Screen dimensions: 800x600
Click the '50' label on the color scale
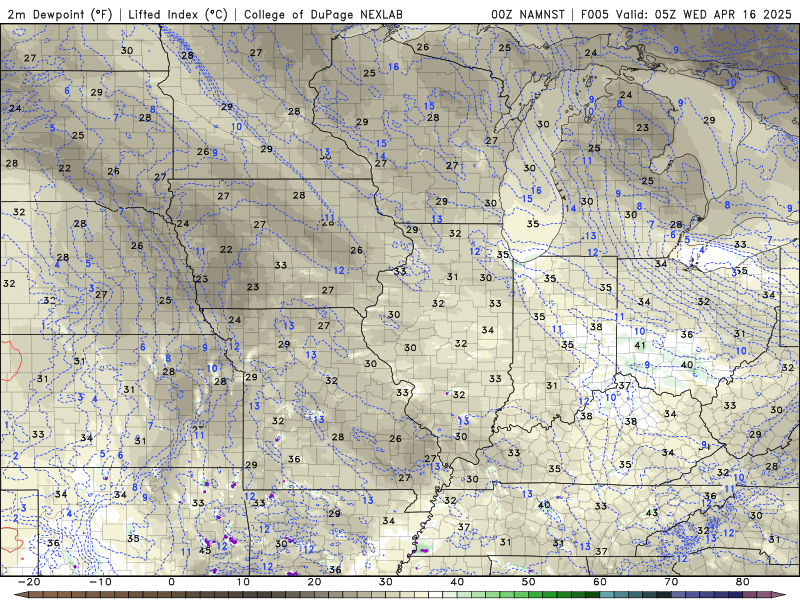point(529,582)
